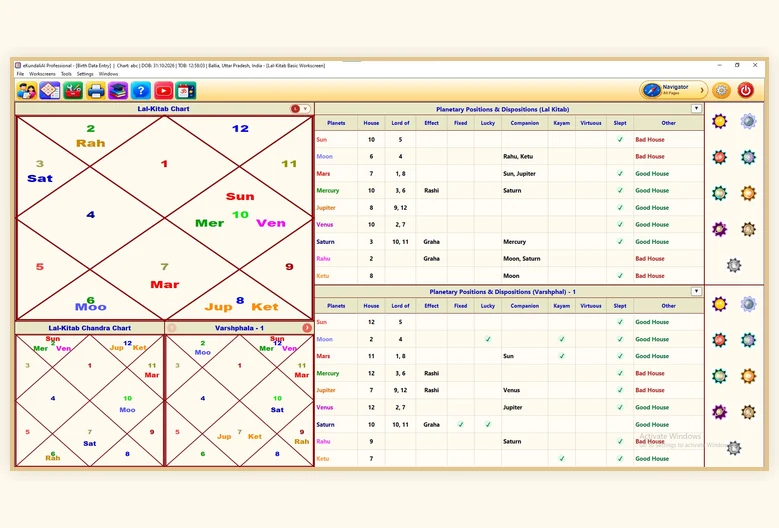This screenshot has height=528, width=779.
Task: Open the Windows menu
Action: tap(108, 74)
